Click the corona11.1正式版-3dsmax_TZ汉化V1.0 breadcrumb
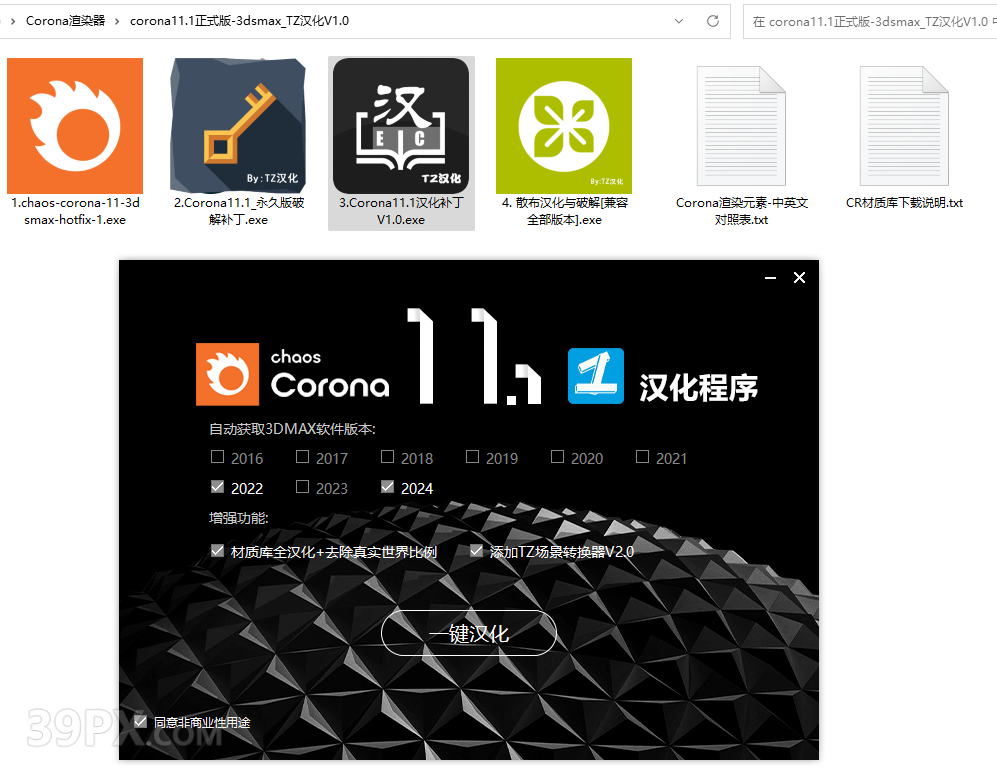Screen dimensions: 997x775 click(x=239, y=21)
